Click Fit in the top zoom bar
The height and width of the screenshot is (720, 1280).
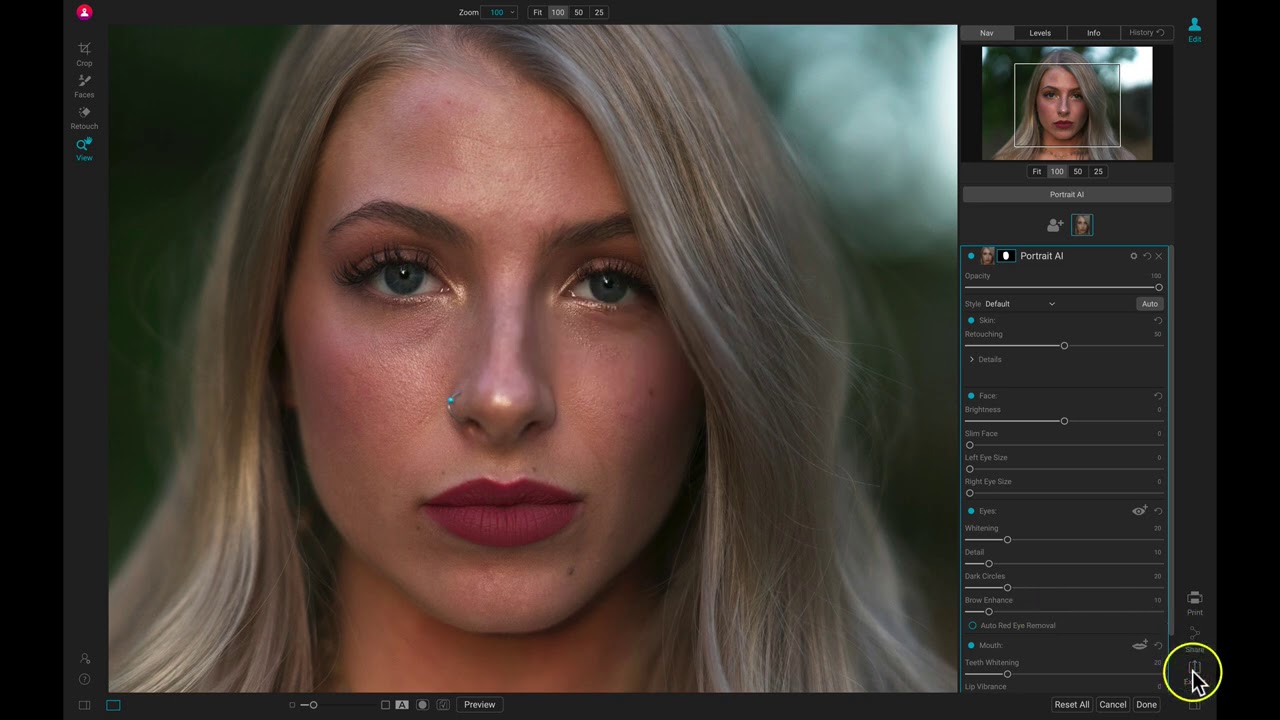[x=537, y=12]
